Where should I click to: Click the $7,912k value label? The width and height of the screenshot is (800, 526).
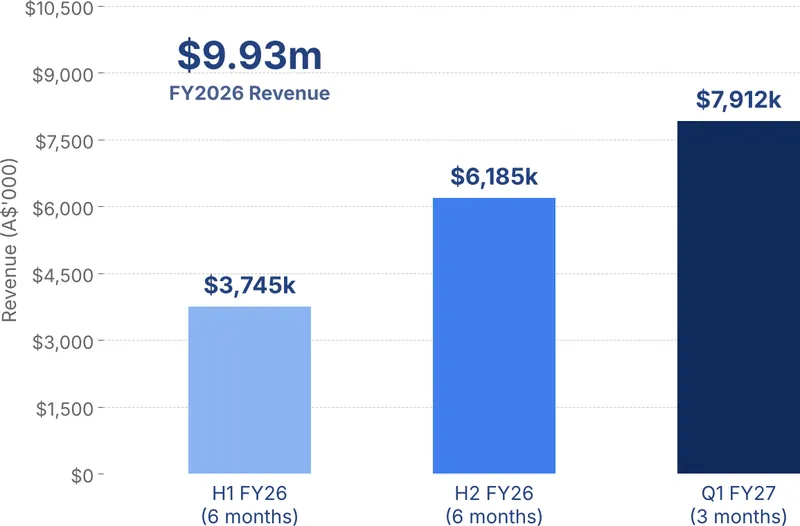pyautogui.click(x=738, y=99)
